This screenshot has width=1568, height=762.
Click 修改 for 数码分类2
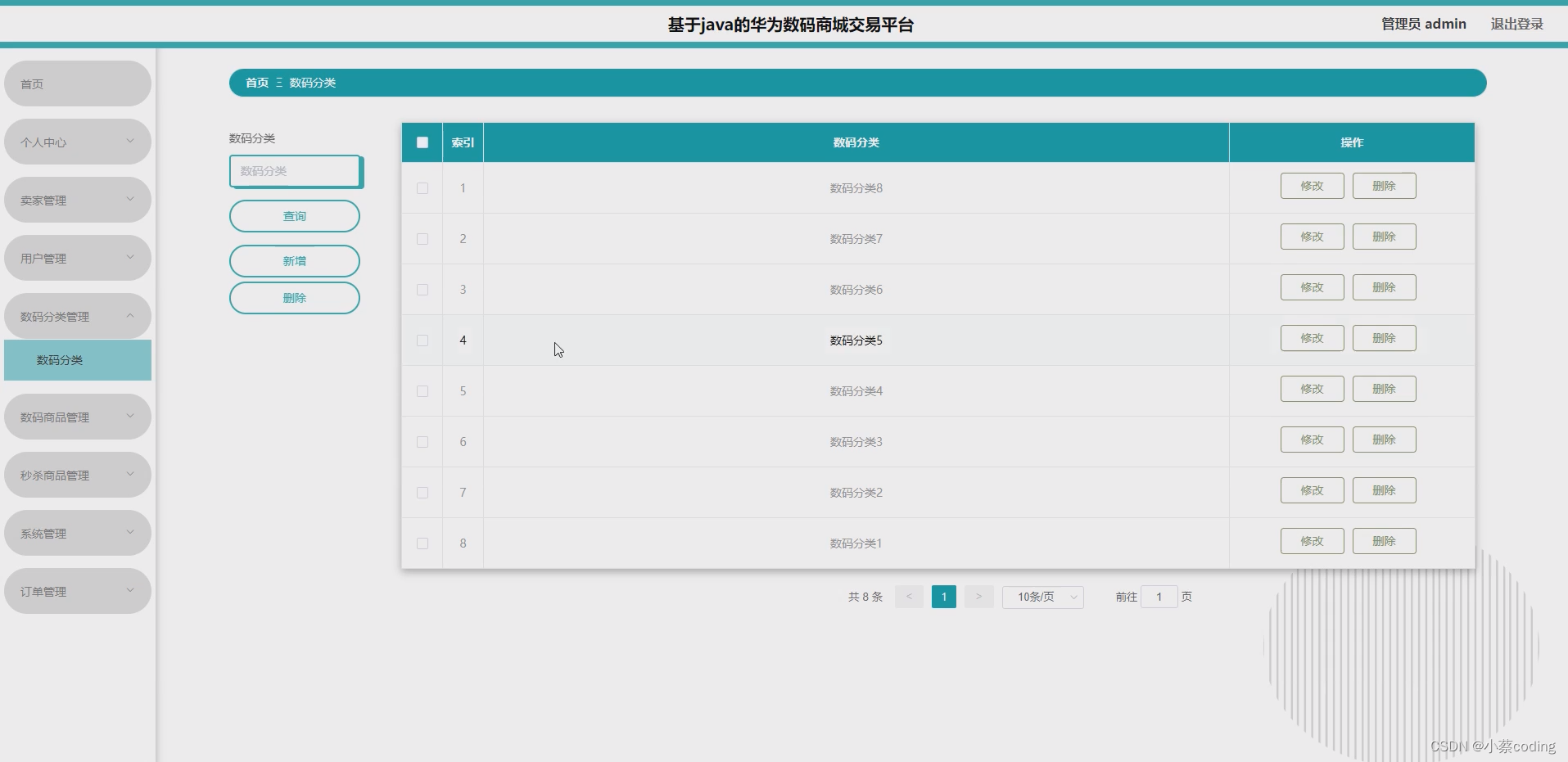pos(1313,490)
